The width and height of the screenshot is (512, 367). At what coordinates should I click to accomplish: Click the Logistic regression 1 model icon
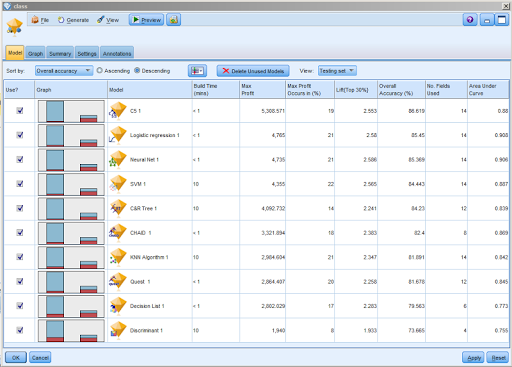(118, 135)
